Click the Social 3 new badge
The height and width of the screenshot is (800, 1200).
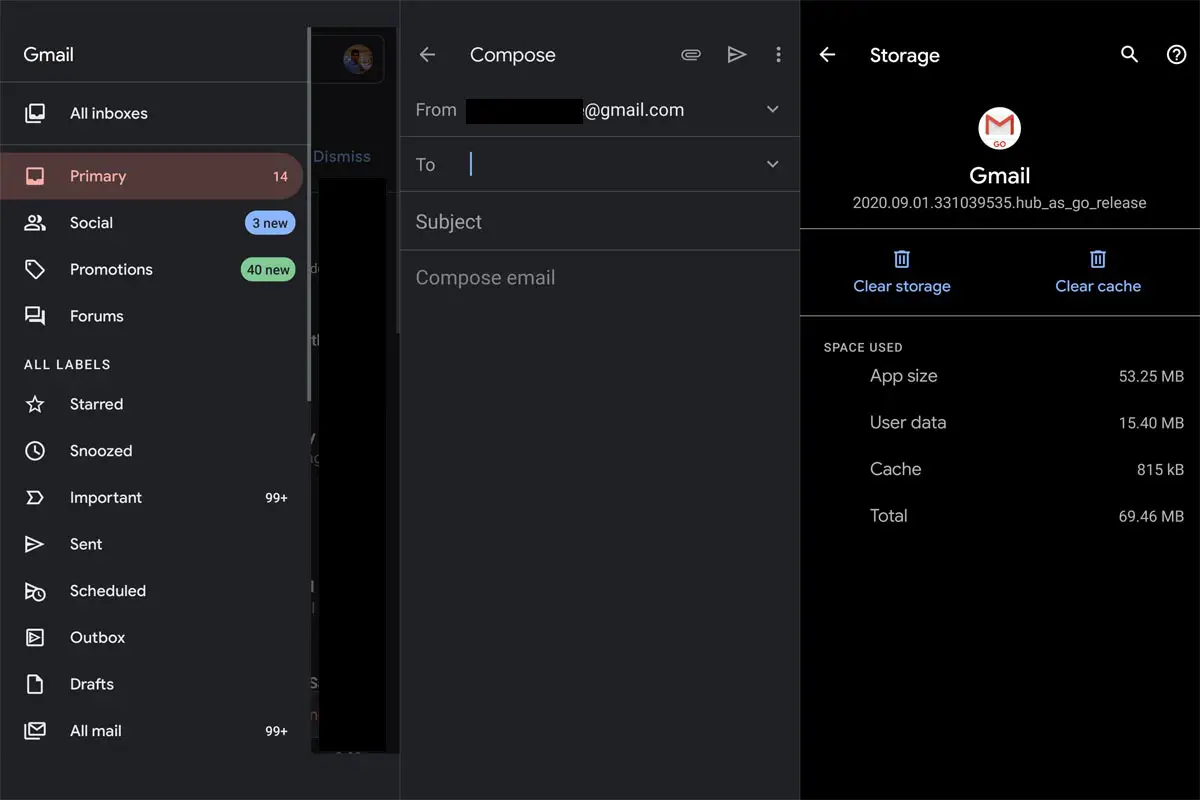tap(270, 223)
